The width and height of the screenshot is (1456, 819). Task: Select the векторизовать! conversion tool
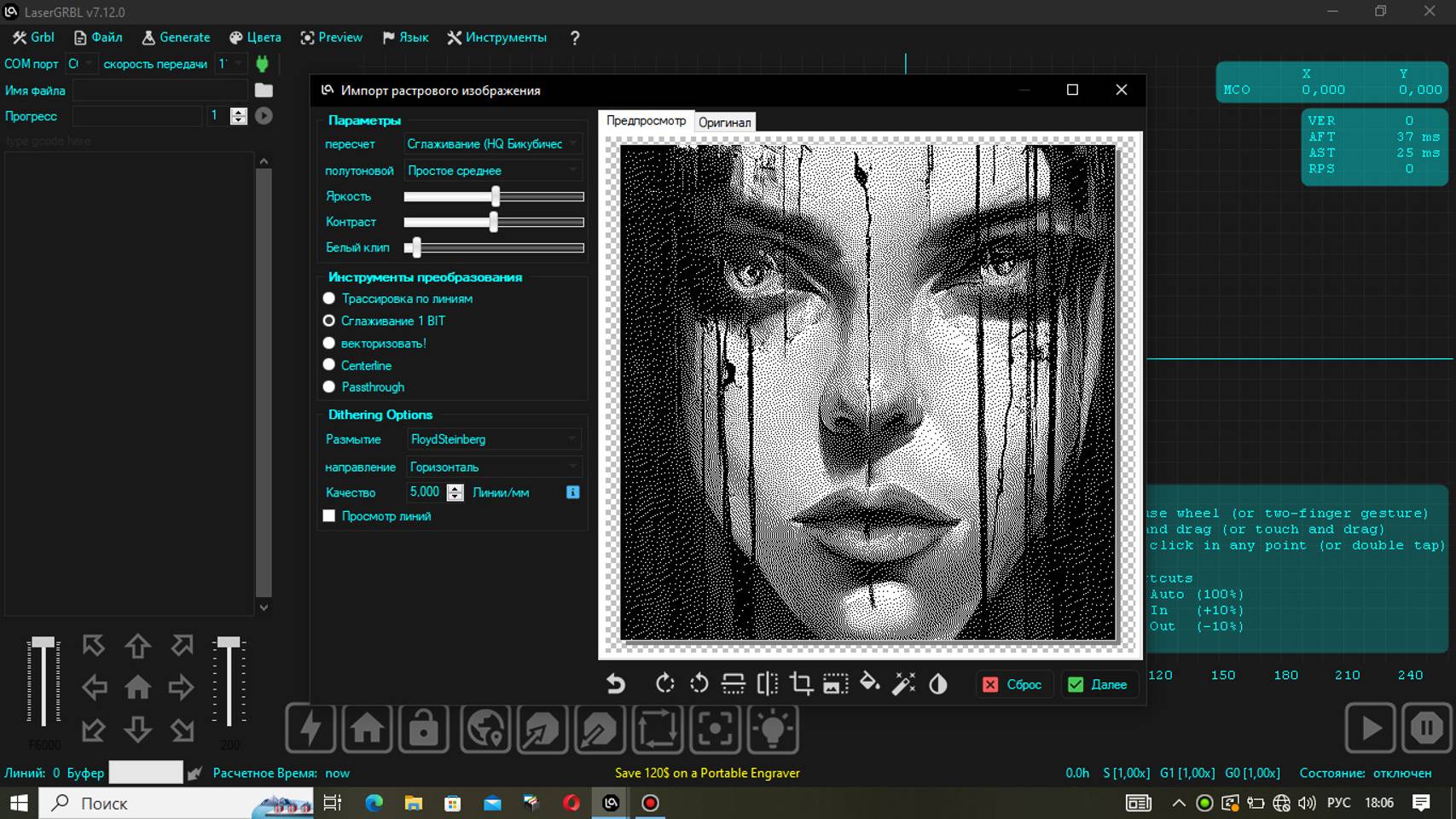(x=329, y=343)
